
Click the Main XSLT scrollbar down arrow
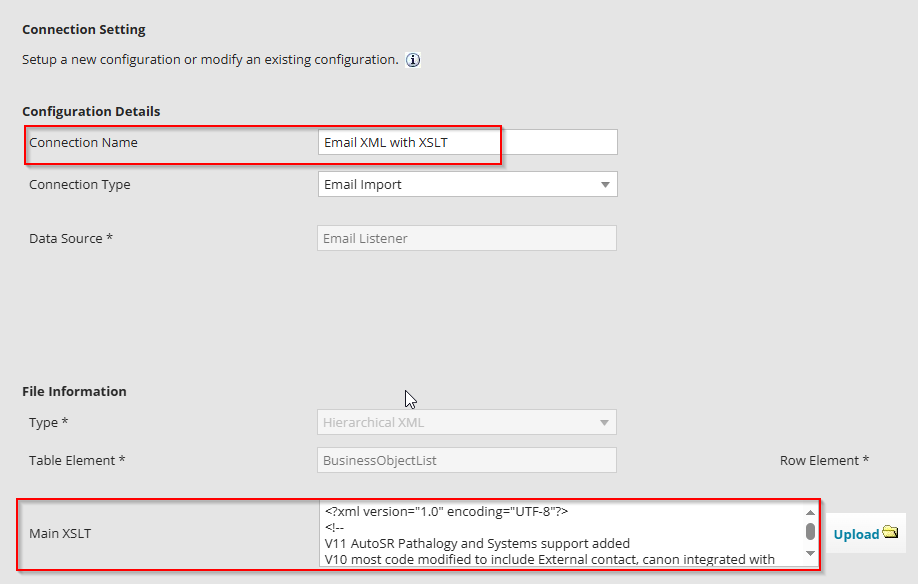(x=810, y=554)
